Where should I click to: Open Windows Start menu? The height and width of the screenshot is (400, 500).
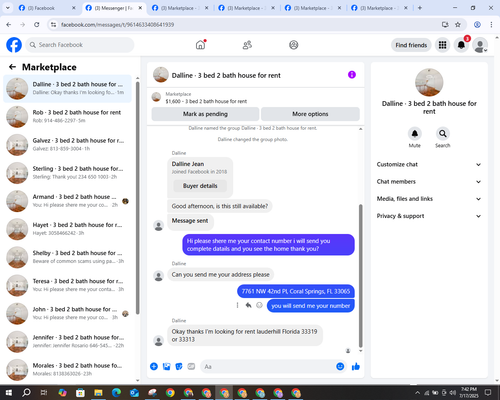click(x=9, y=393)
